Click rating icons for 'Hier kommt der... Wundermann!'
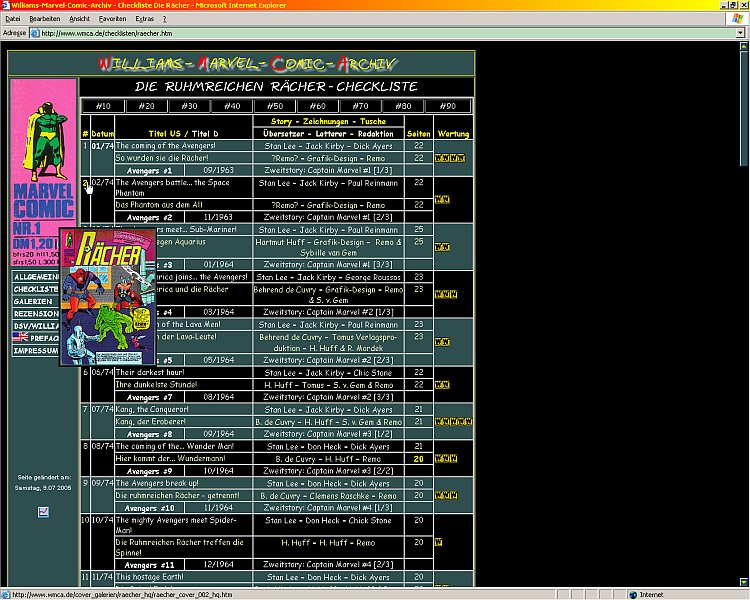The image size is (750, 600). [446, 458]
